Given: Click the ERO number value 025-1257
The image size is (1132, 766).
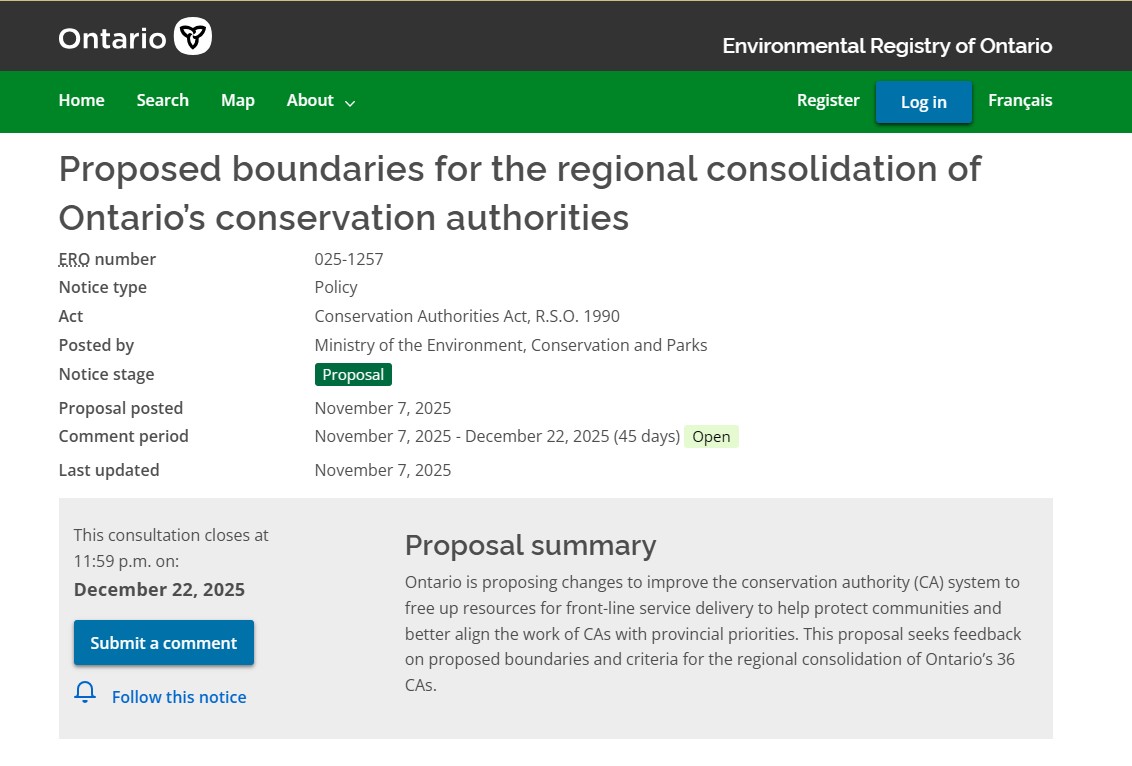Looking at the screenshot, I should (349, 259).
